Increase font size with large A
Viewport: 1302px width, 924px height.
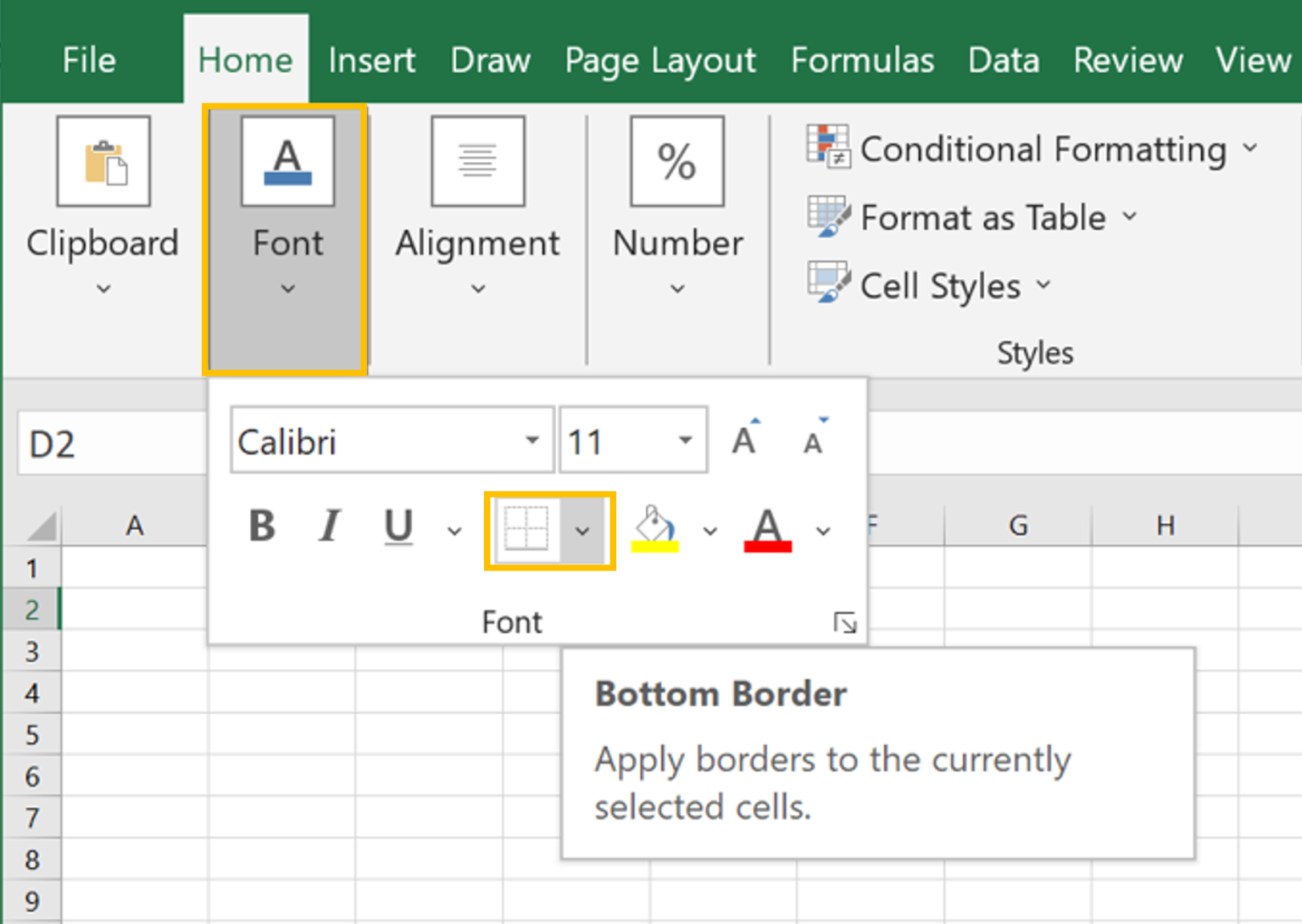pyautogui.click(x=745, y=438)
